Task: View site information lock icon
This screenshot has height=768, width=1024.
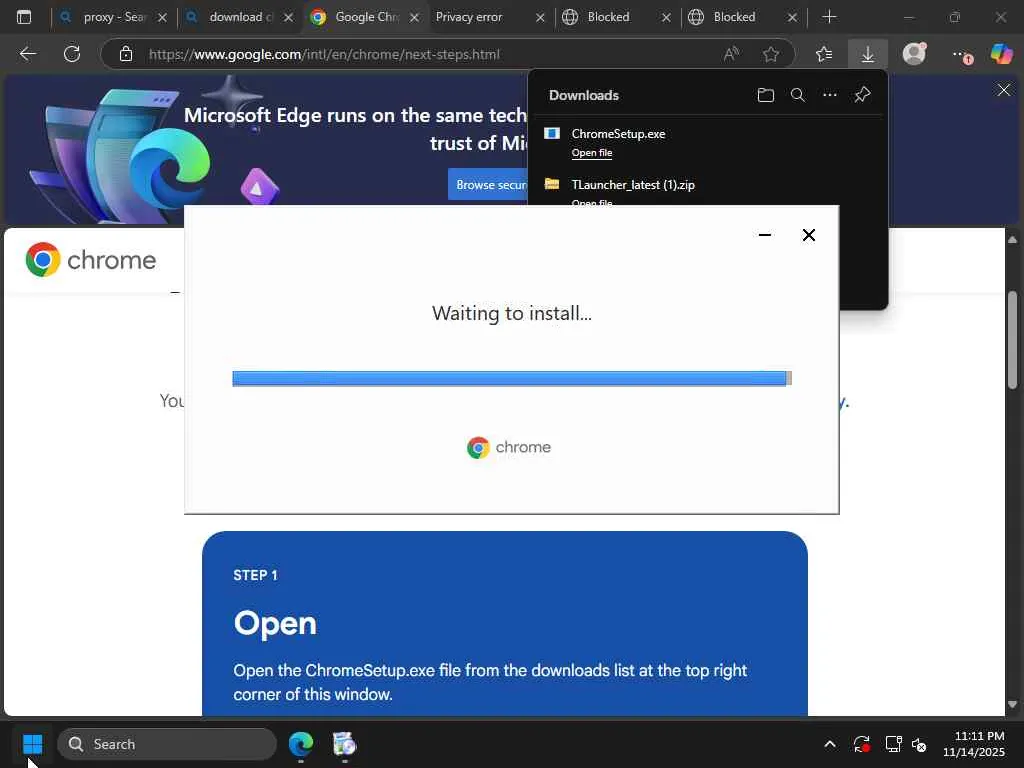Action: [x=126, y=54]
